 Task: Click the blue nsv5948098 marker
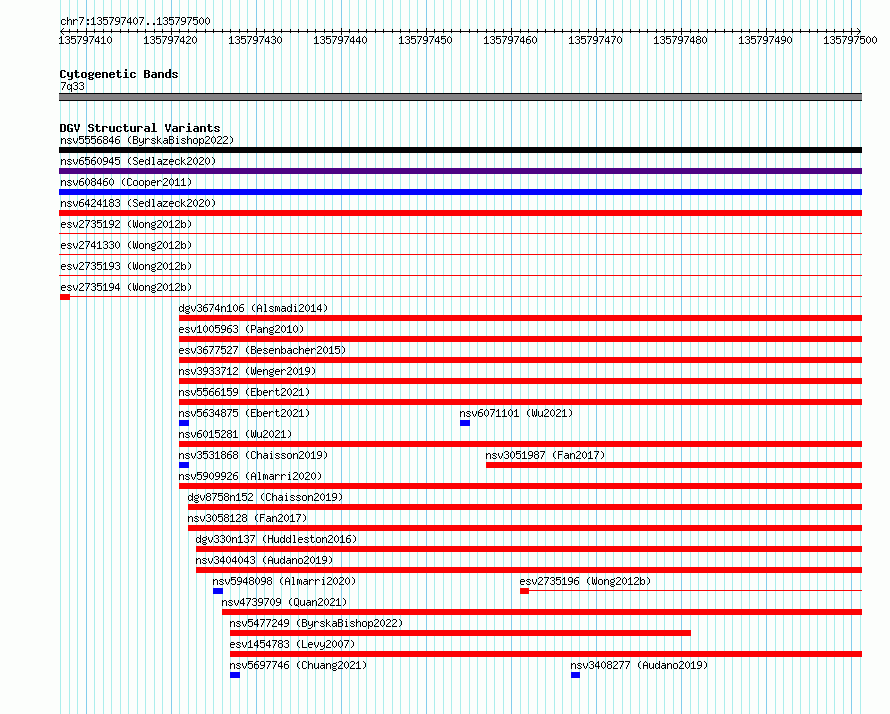click(218, 591)
